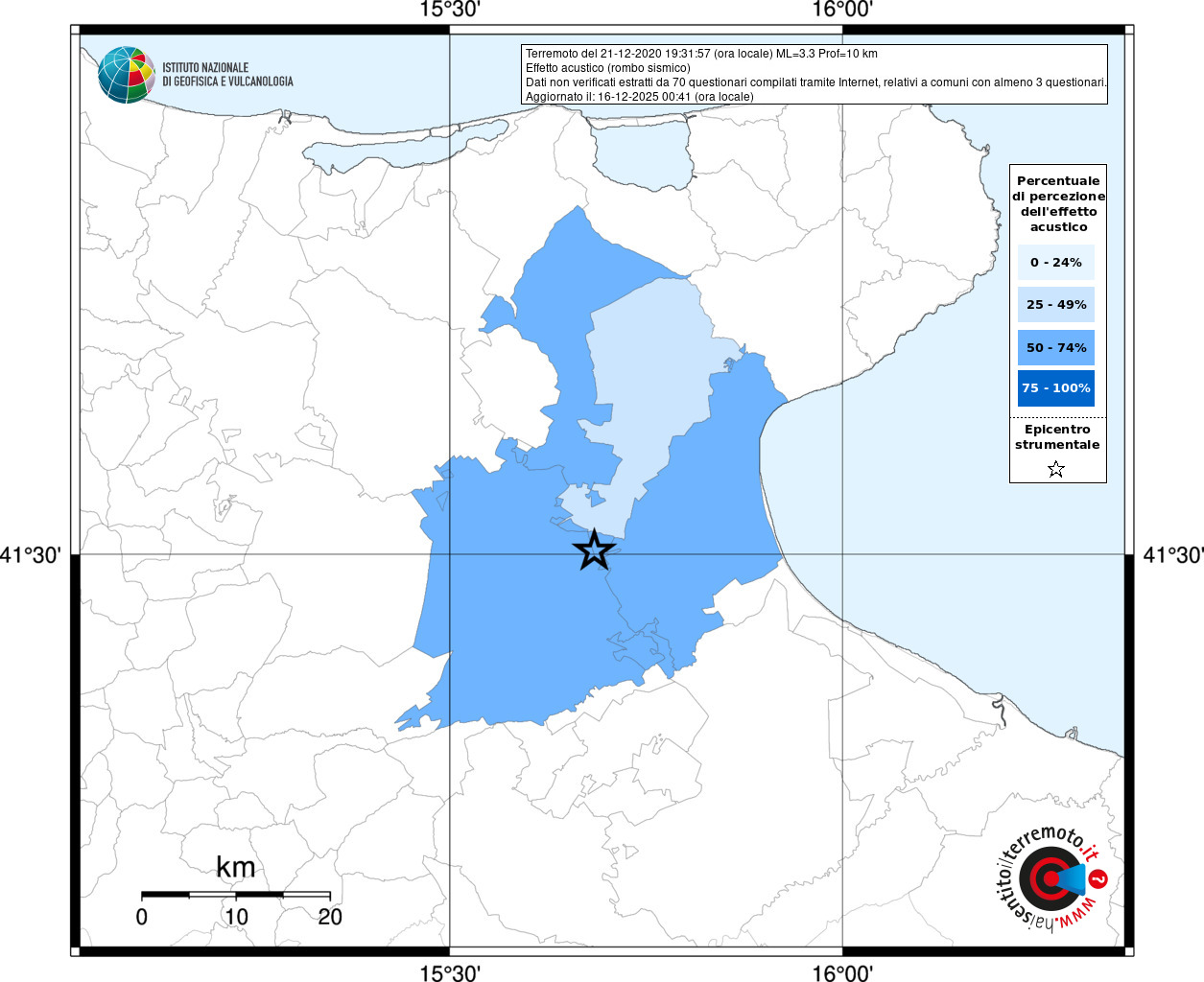Click the blue megaphone shape in the logo
Screen dimensions: 1204x982
click(x=1072, y=877)
